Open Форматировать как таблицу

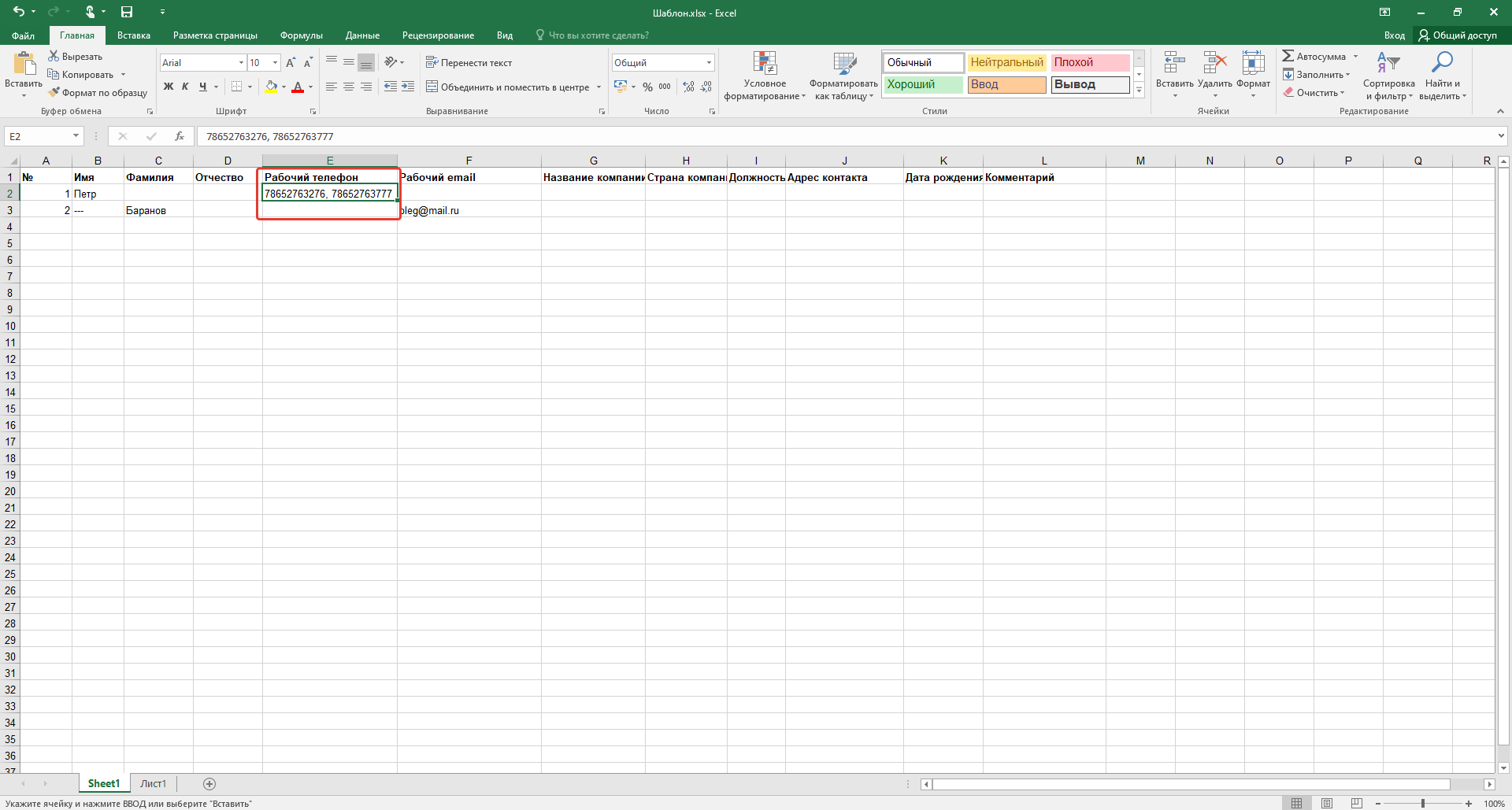point(843,76)
